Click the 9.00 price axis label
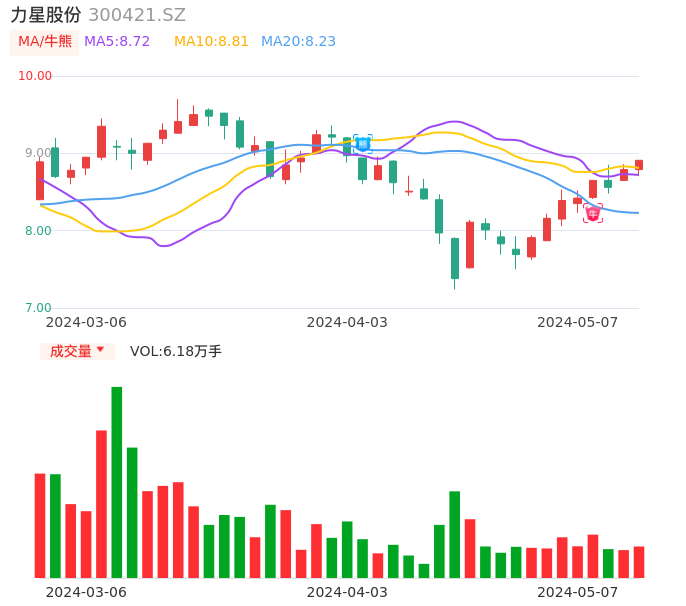The image size is (686, 606). (38, 153)
